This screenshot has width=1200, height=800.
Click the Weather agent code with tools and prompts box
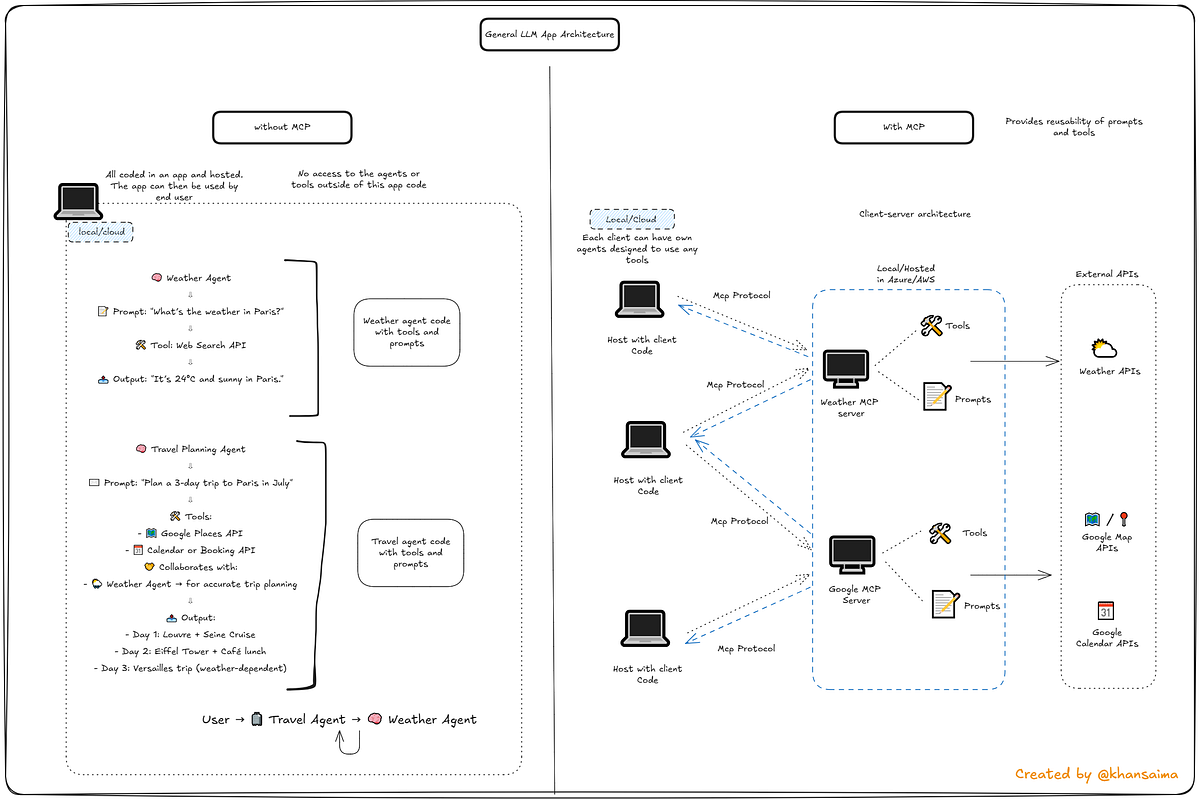click(x=407, y=332)
